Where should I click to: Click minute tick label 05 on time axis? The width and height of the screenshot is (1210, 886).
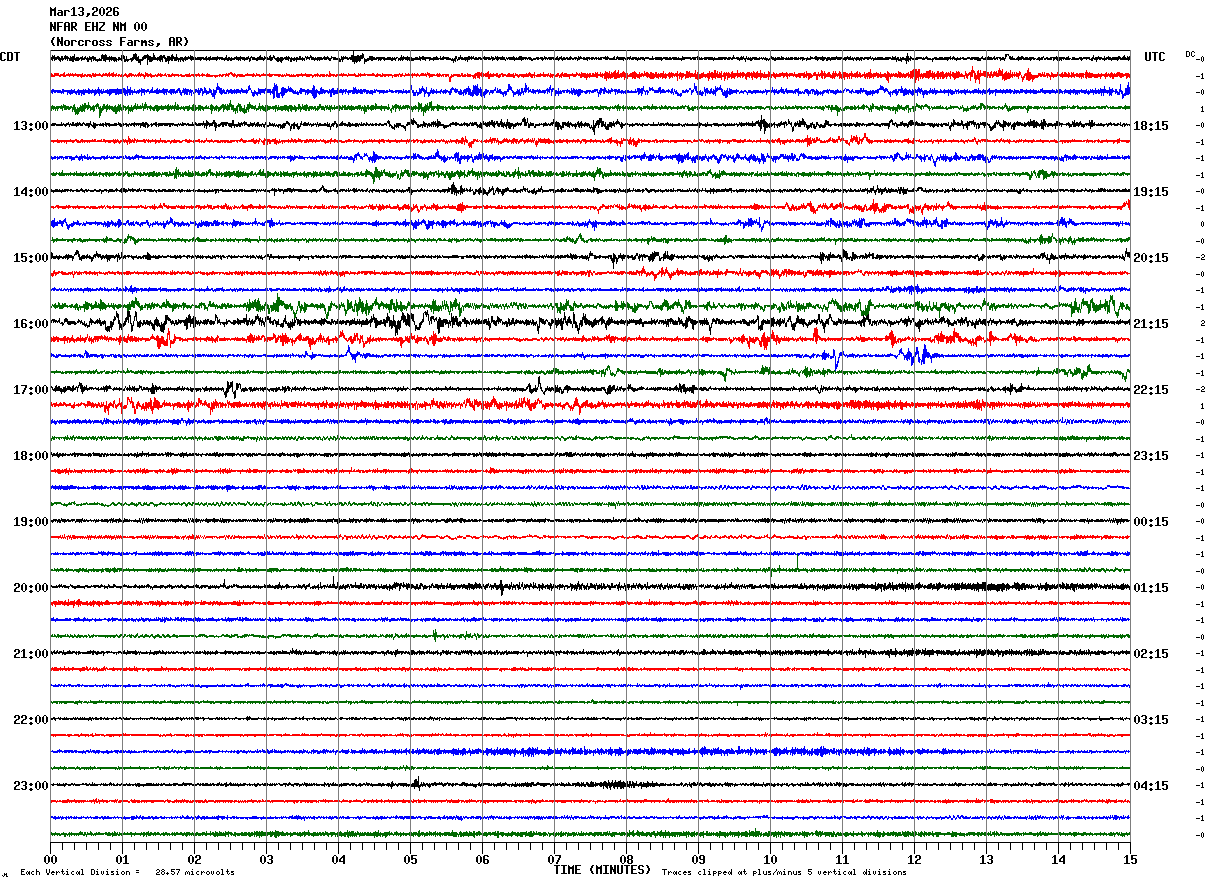410,859
